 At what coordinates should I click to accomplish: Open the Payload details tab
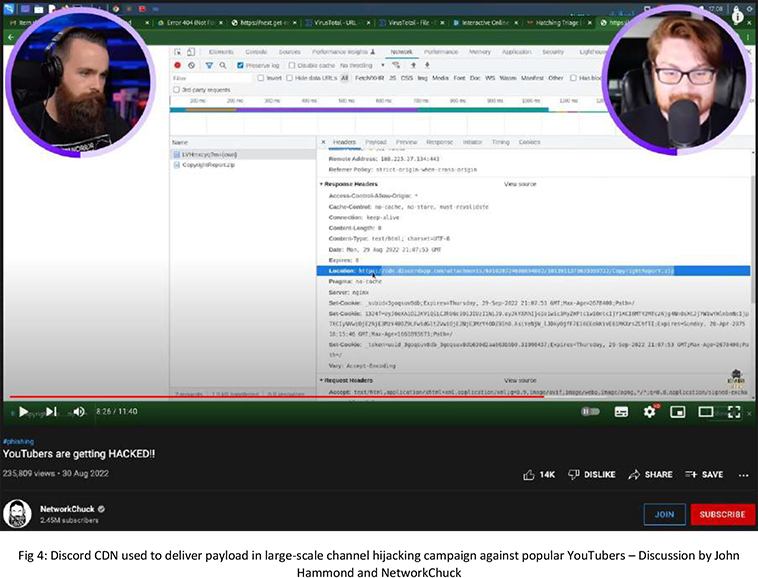pyautogui.click(x=376, y=142)
